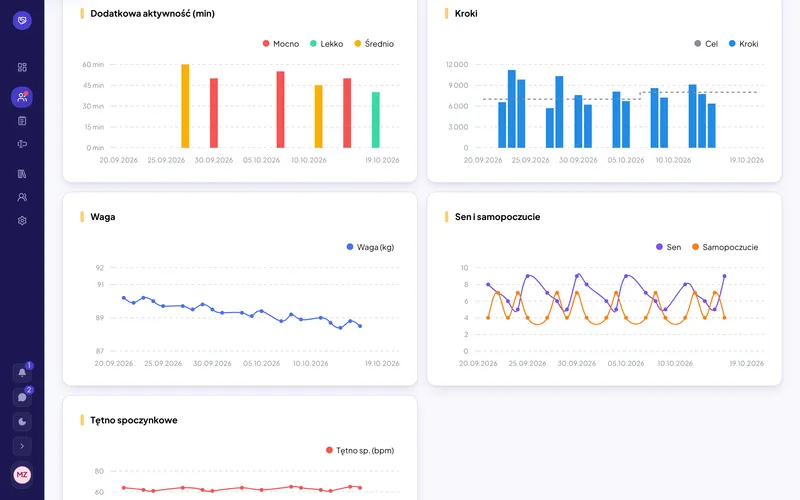This screenshot has height=500, width=800.
Task: Open the library books sidebar icon
Action: tap(22, 174)
